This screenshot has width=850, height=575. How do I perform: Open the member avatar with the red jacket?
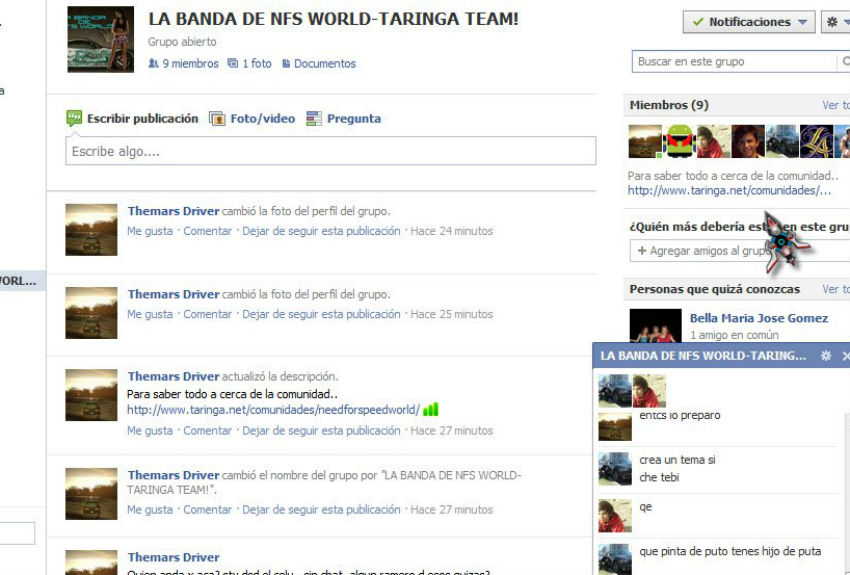click(x=713, y=141)
